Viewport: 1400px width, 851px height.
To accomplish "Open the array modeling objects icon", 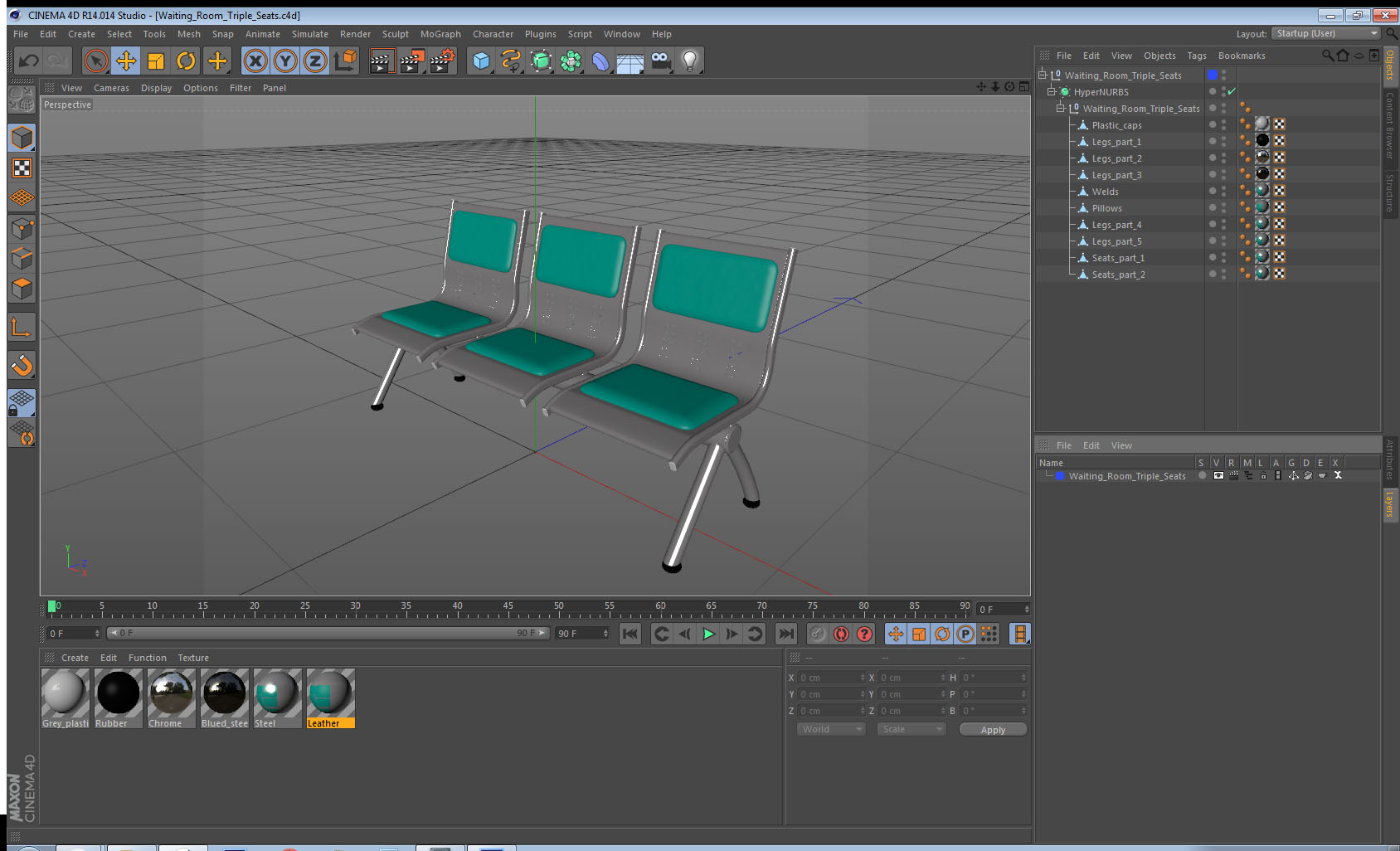I will pyautogui.click(x=571, y=61).
